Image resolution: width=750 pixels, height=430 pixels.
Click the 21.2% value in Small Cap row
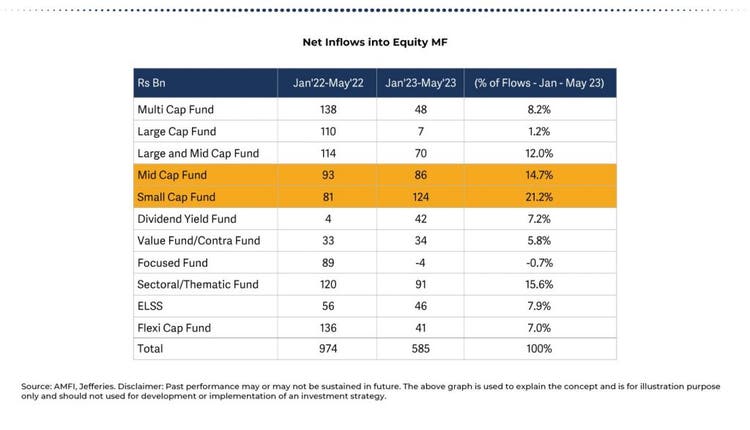click(x=540, y=197)
